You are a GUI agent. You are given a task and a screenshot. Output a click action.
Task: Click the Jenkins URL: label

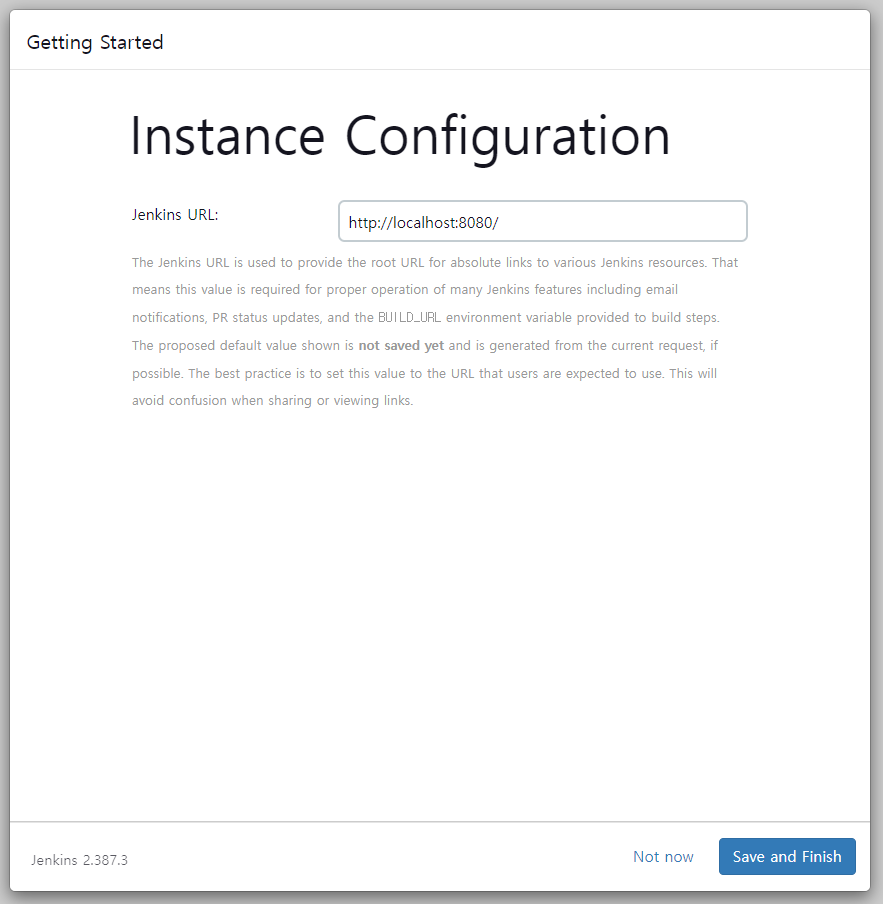pos(175,214)
